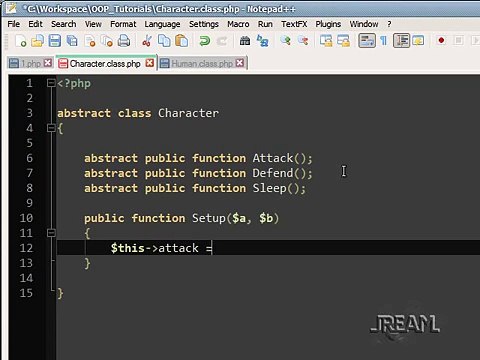The image size is (480, 360).
Task: Open the Settings menu
Action: pyautogui.click(x=204, y=24)
